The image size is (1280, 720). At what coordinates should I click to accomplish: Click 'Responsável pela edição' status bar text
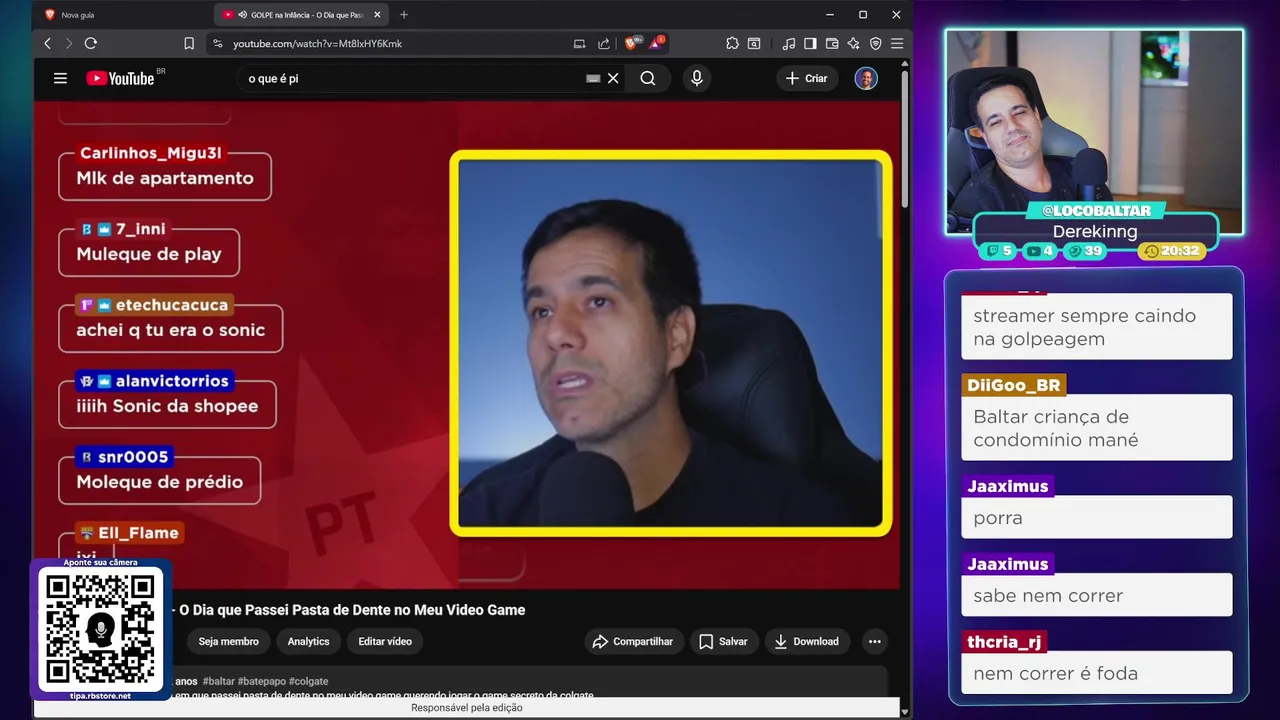466,708
